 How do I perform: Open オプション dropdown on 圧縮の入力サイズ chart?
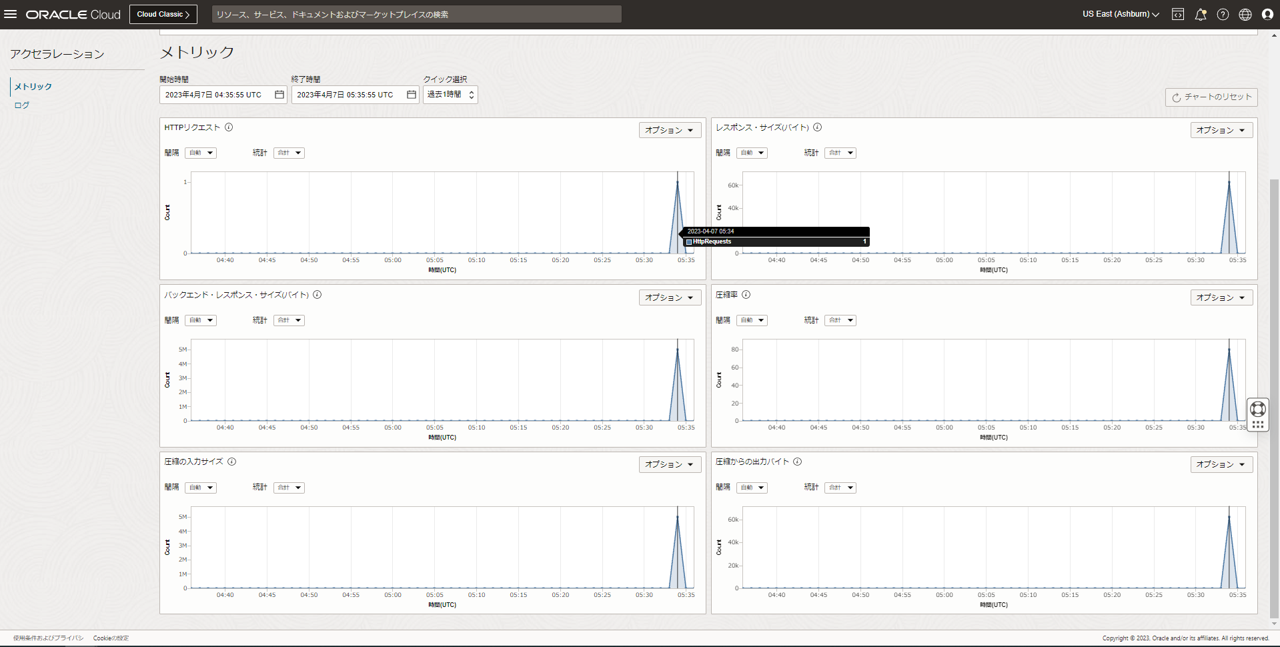click(x=669, y=464)
